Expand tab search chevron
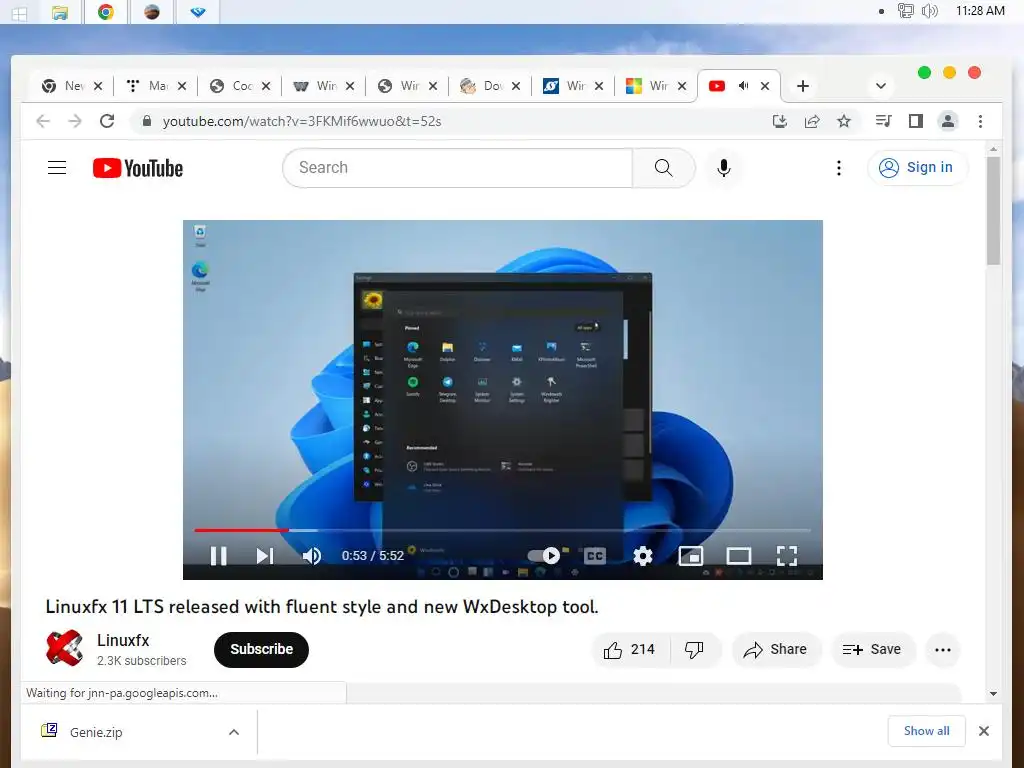The image size is (1024, 768). [x=880, y=86]
